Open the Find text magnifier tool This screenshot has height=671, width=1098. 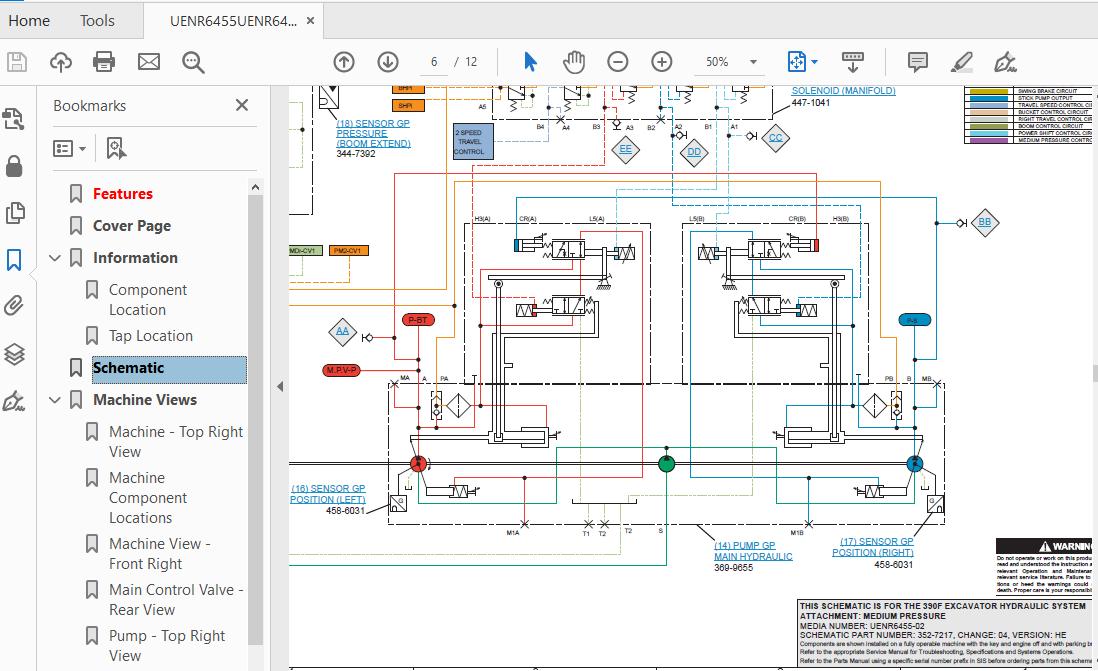(193, 62)
